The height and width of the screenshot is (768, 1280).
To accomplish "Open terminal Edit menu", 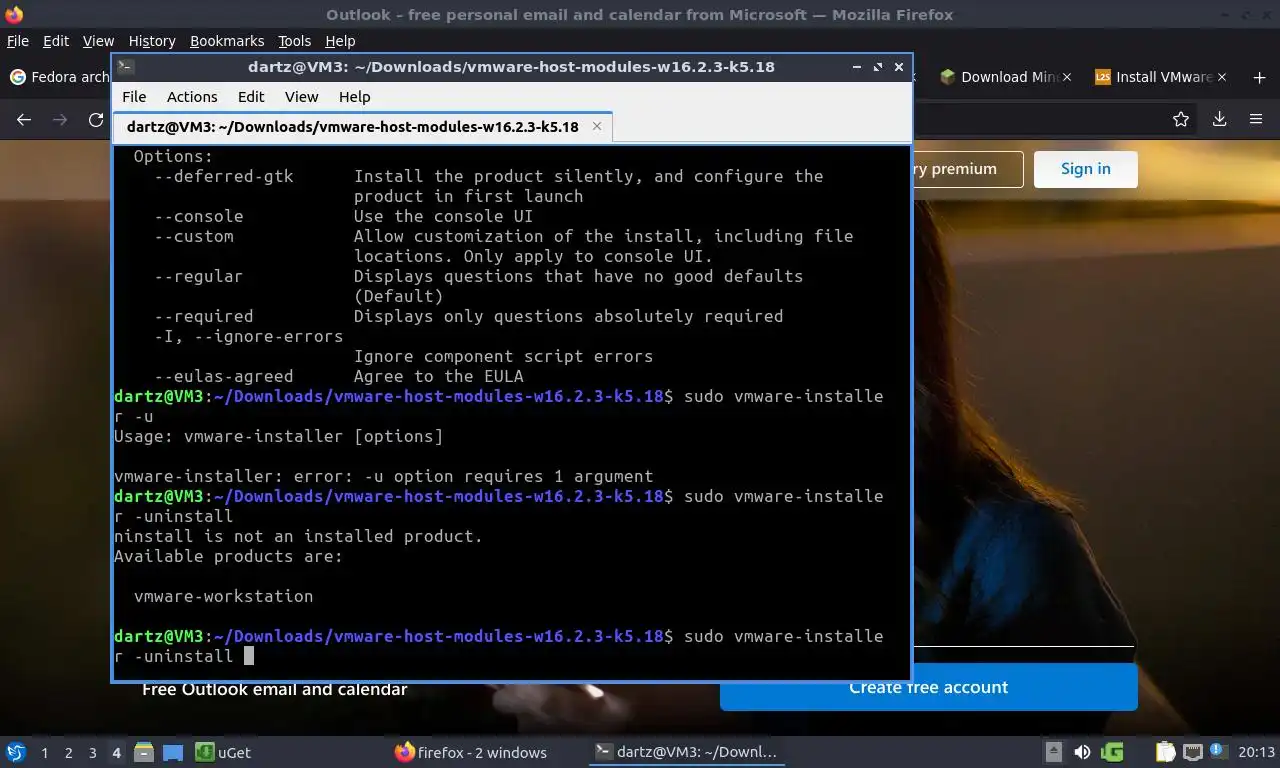I will pyautogui.click(x=251, y=97).
